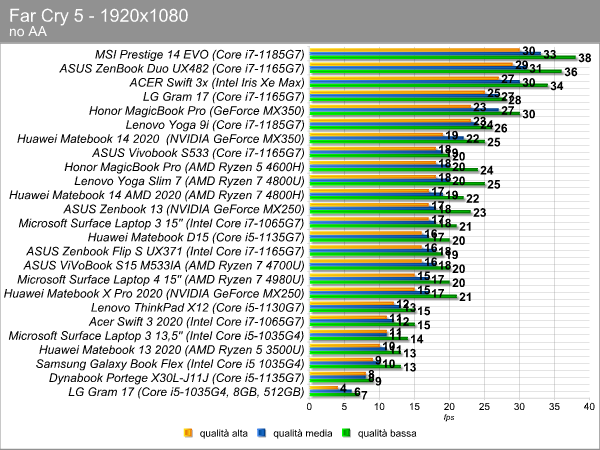The height and width of the screenshot is (450, 600).
Task: Click Microsoft Surface Laptop 3 15" label
Action: tap(161, 223)
